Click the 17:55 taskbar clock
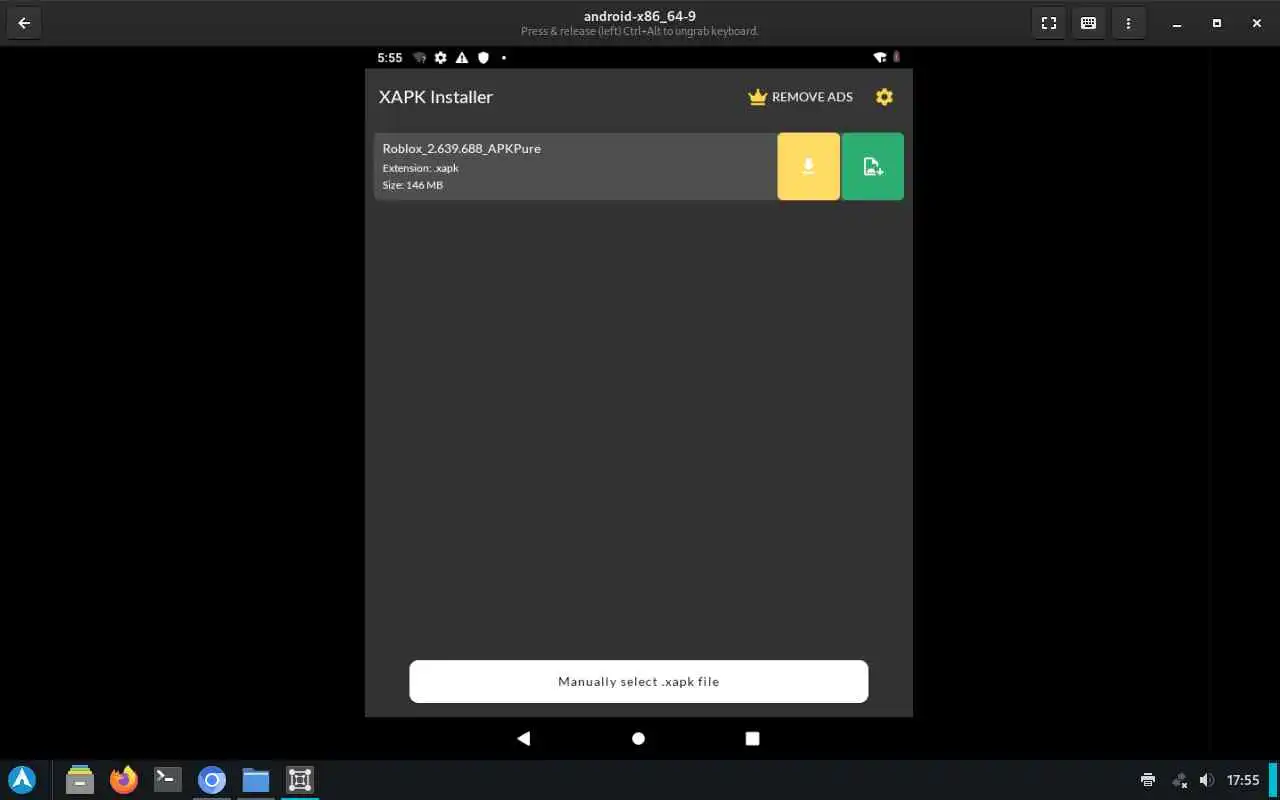1280x800 pixels. coord(1243,780)
